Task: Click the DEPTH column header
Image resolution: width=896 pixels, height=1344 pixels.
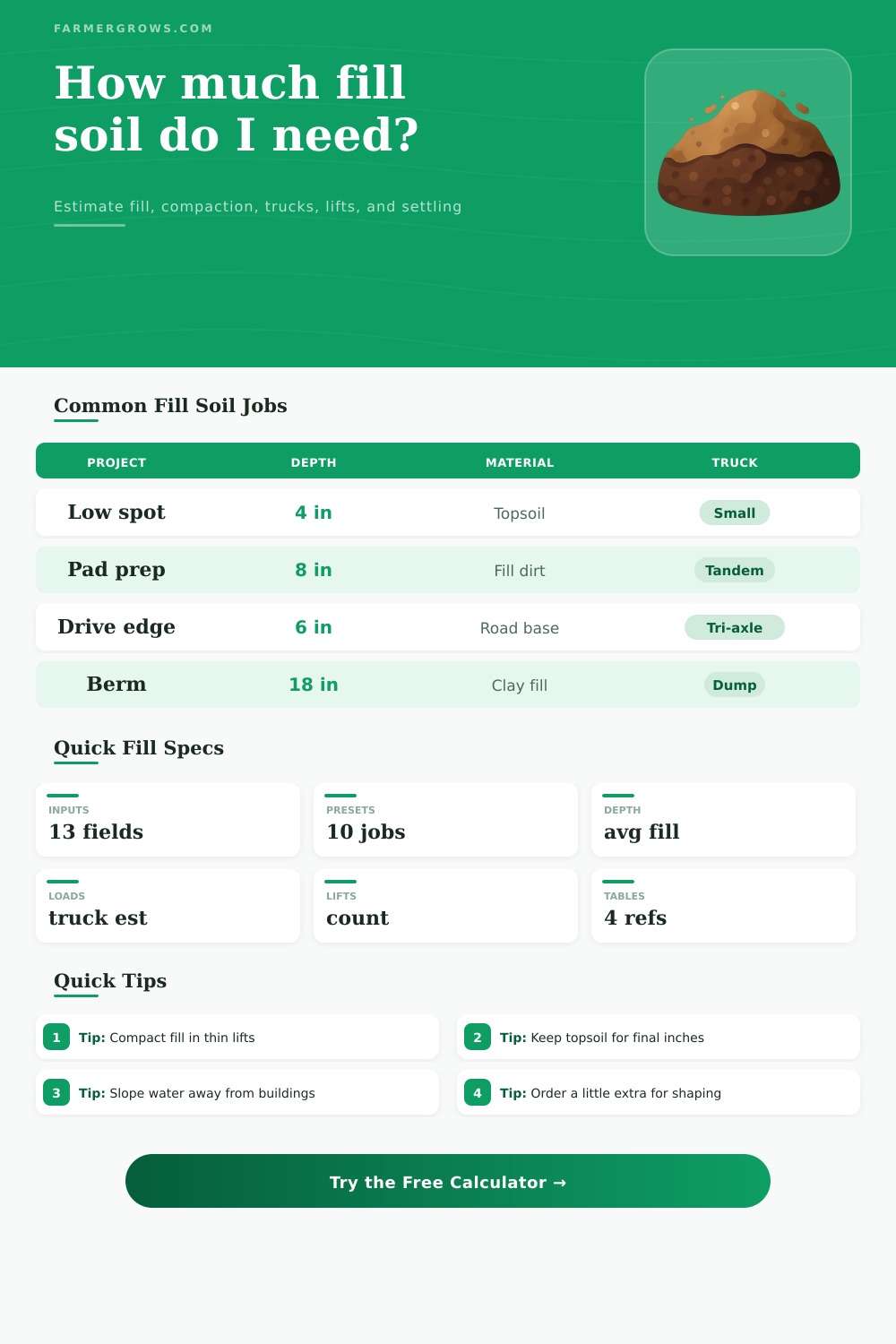Action: 314,462
